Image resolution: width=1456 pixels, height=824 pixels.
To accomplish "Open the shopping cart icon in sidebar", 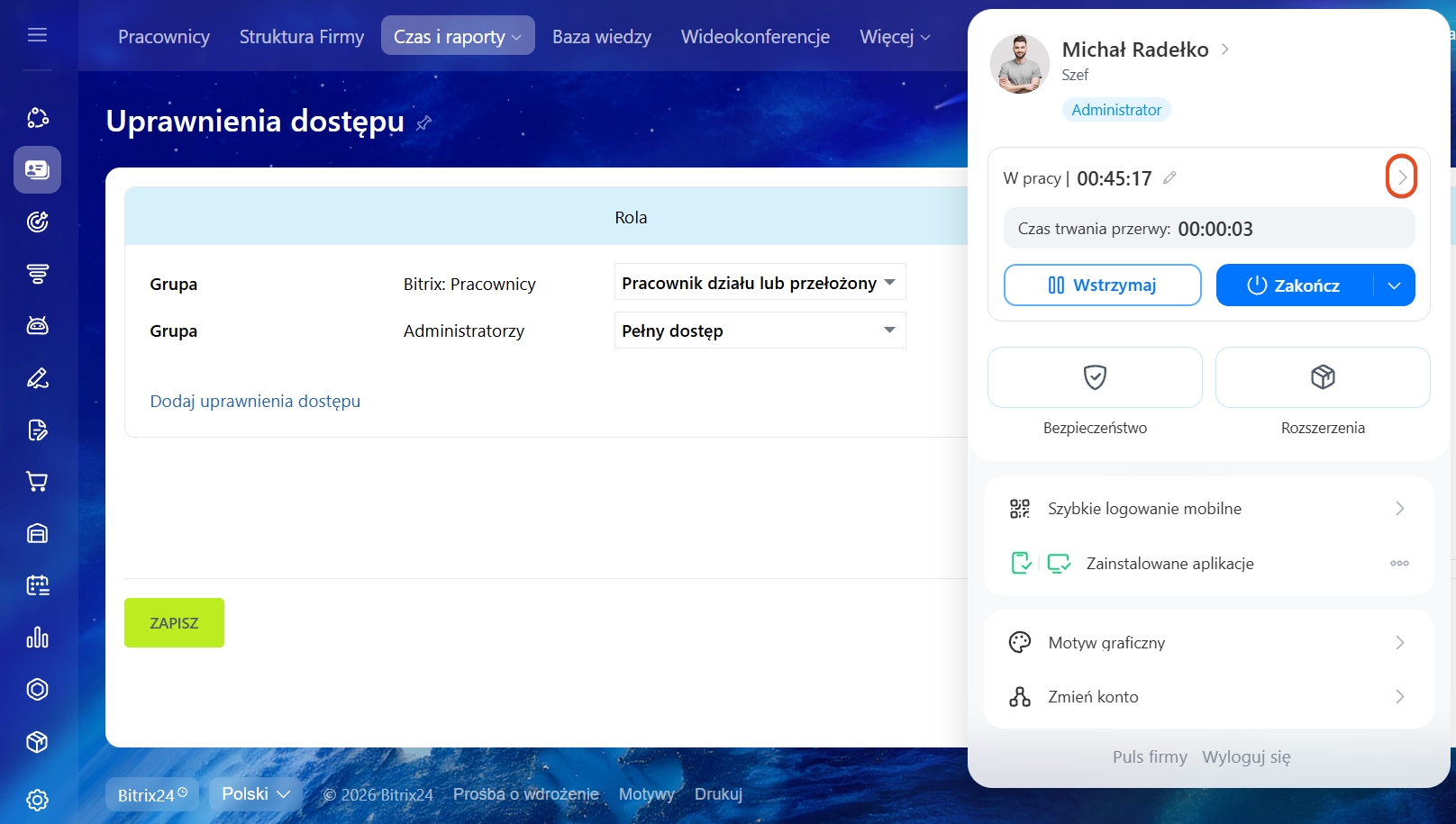I will pos(37,482).
